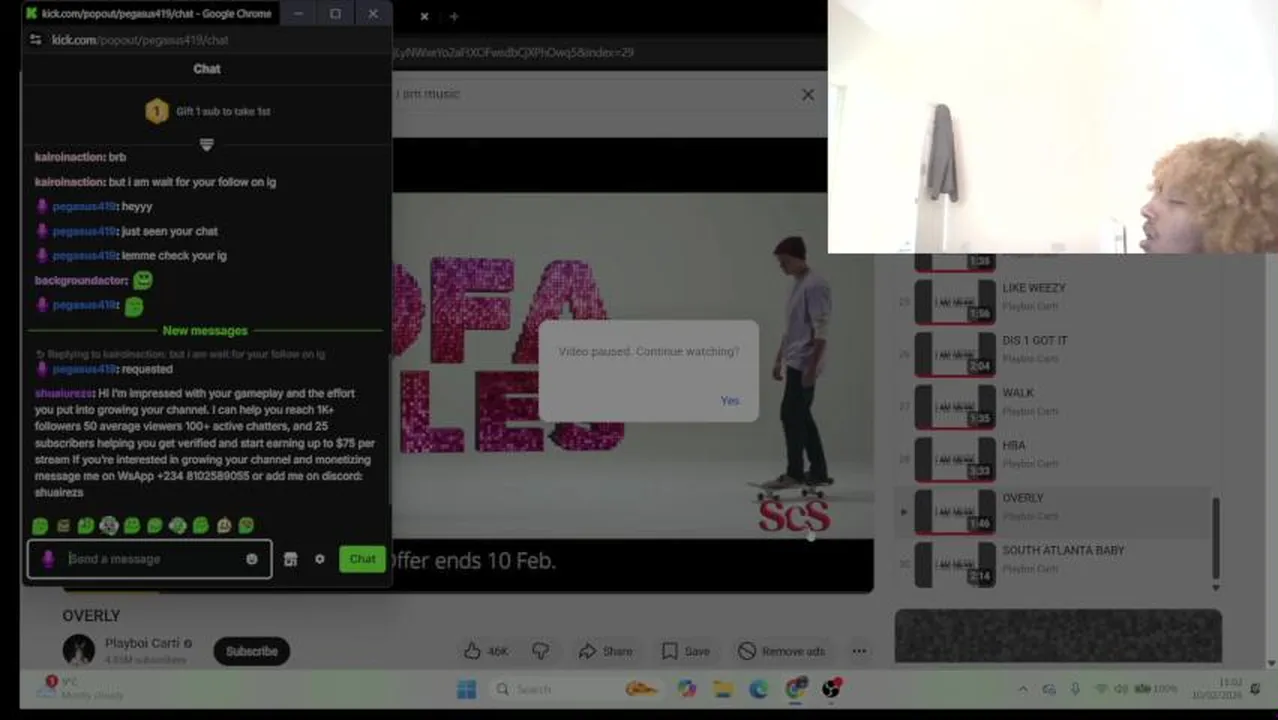Click the OVERLY video title text
The height and width of the screenshot is (720, 1278).
point(91,616)
